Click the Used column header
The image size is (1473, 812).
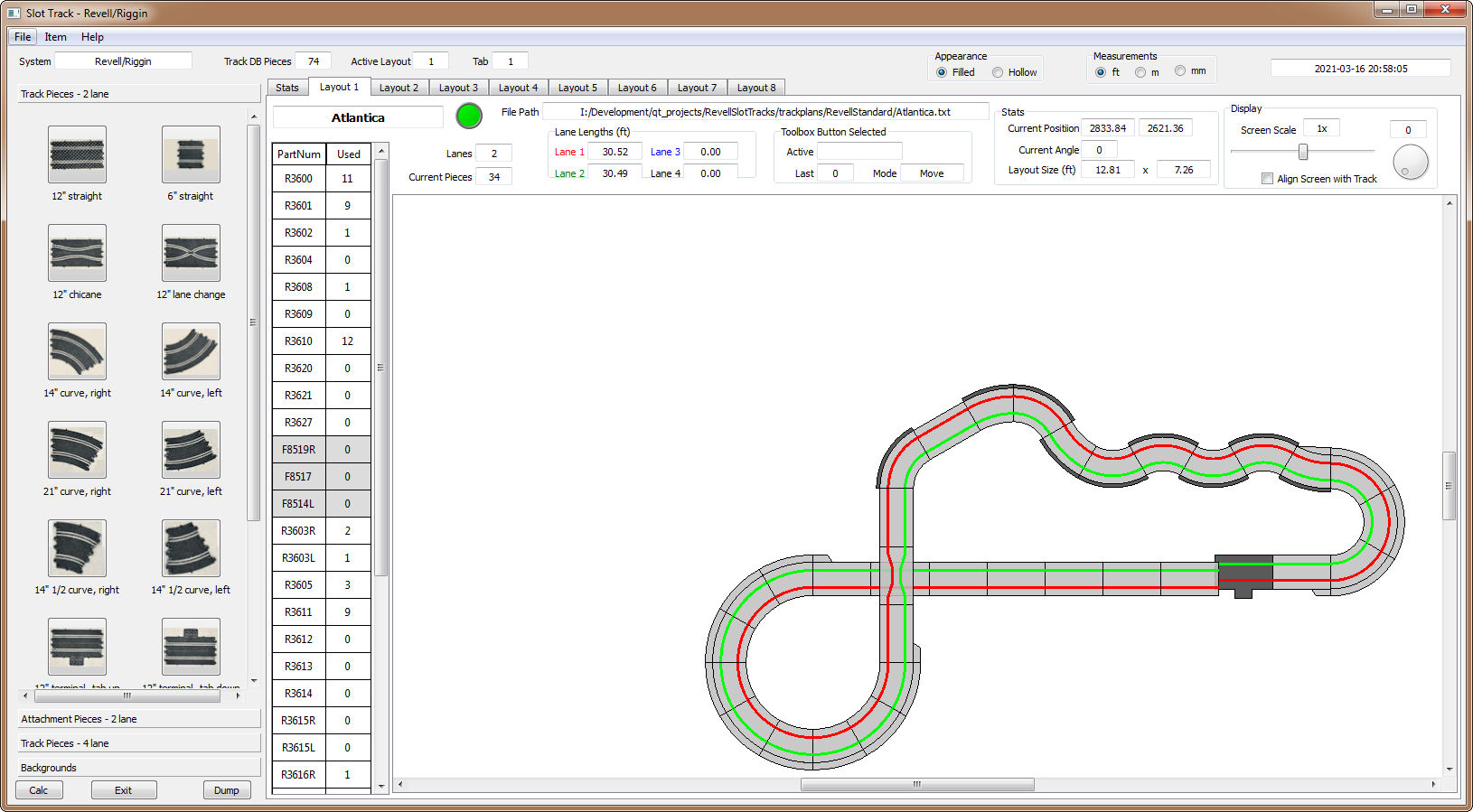point(349,154)
